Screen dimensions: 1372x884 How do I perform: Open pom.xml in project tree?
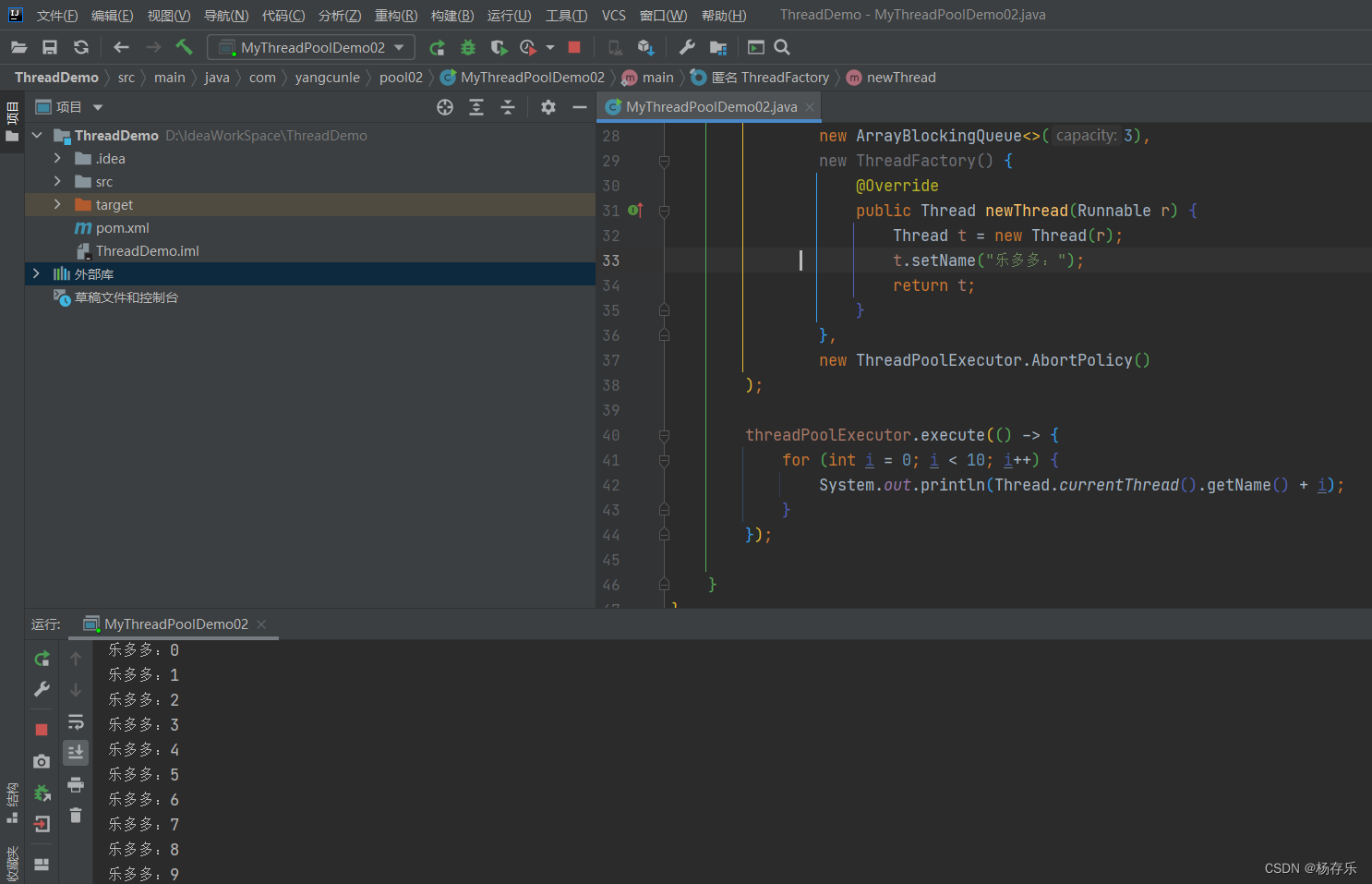tap(122, 228)
